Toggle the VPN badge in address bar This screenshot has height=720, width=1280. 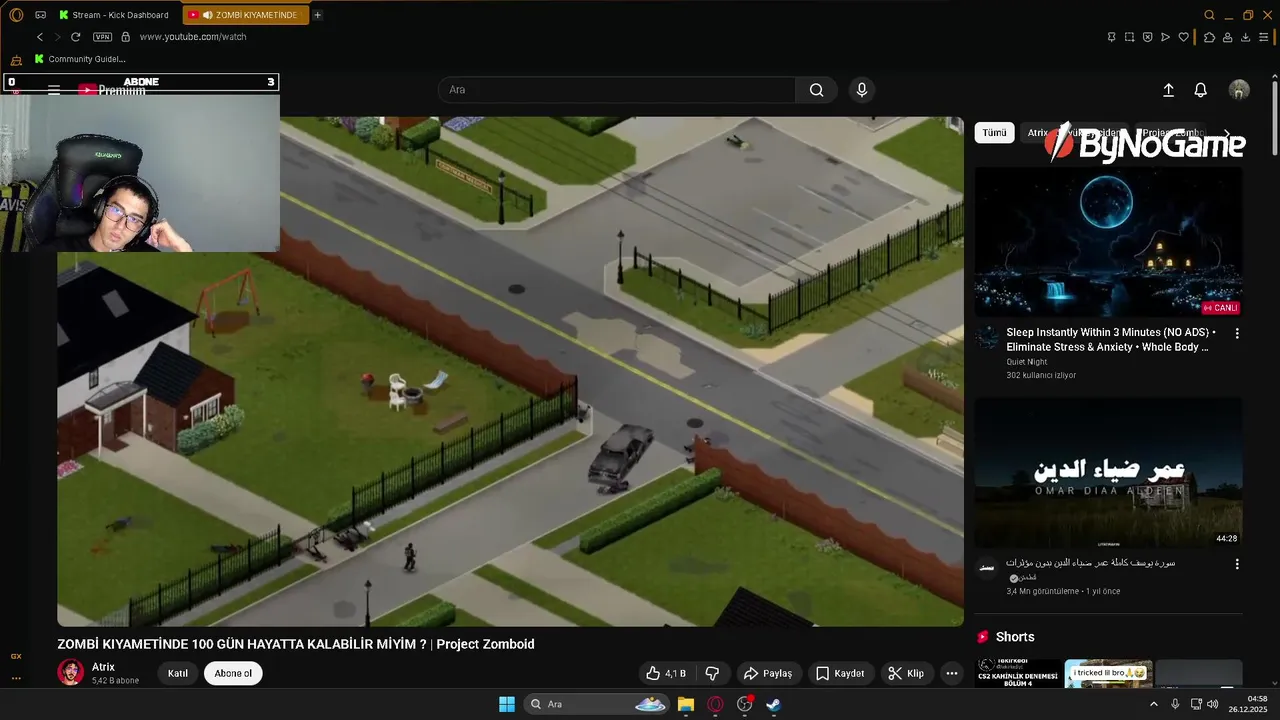coord(102,37)
